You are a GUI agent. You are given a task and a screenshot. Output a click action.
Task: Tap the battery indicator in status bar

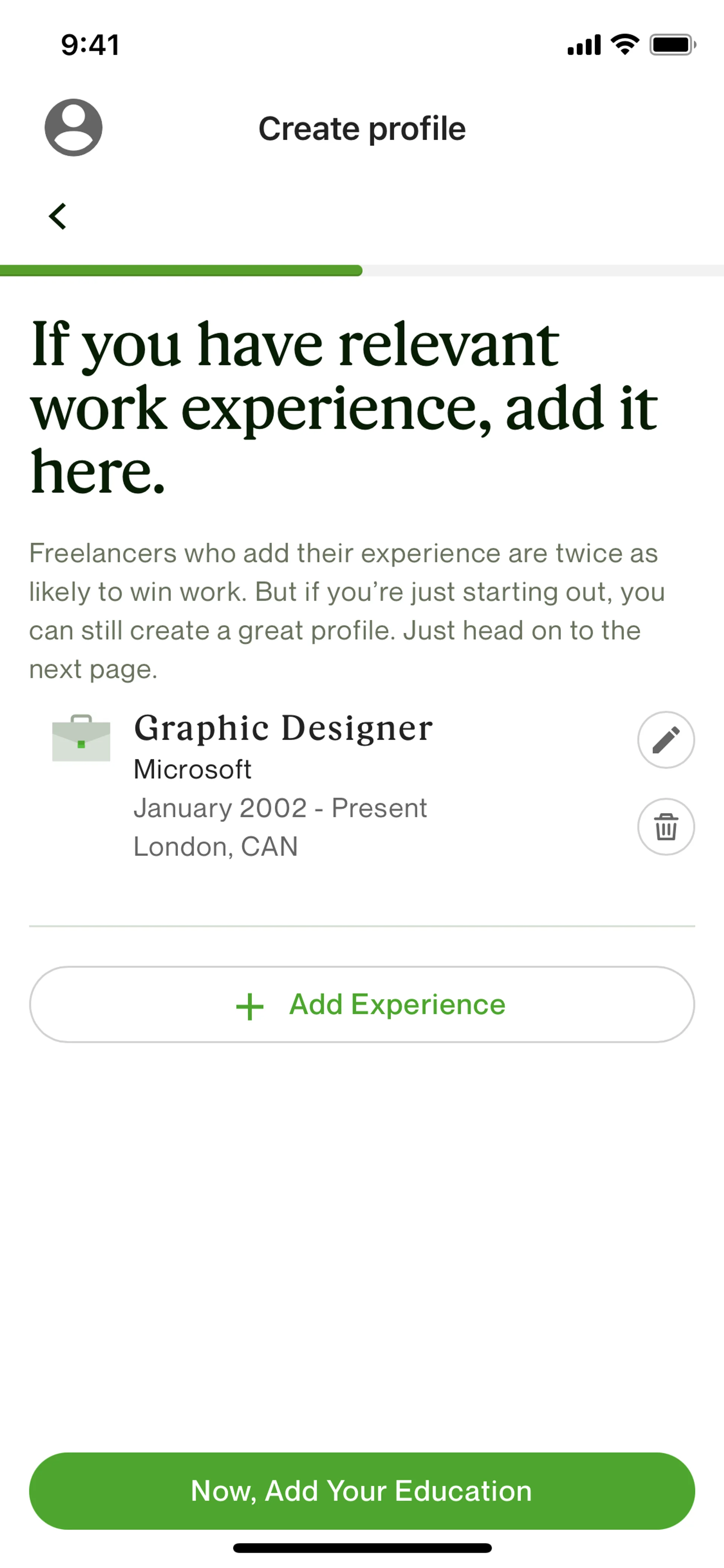tap(672, 45)
